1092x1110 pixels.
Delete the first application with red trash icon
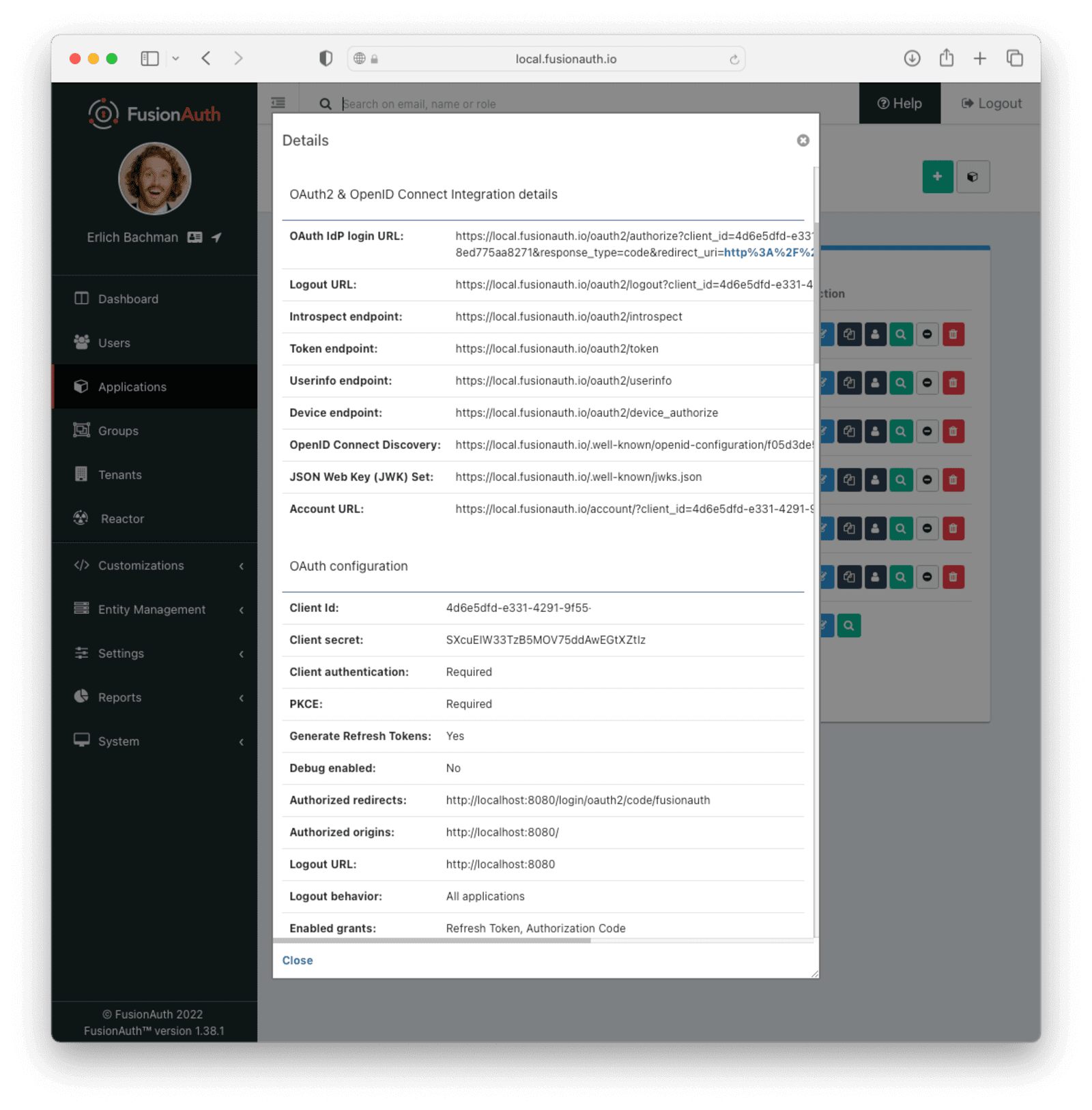click(x=953, y=334)
